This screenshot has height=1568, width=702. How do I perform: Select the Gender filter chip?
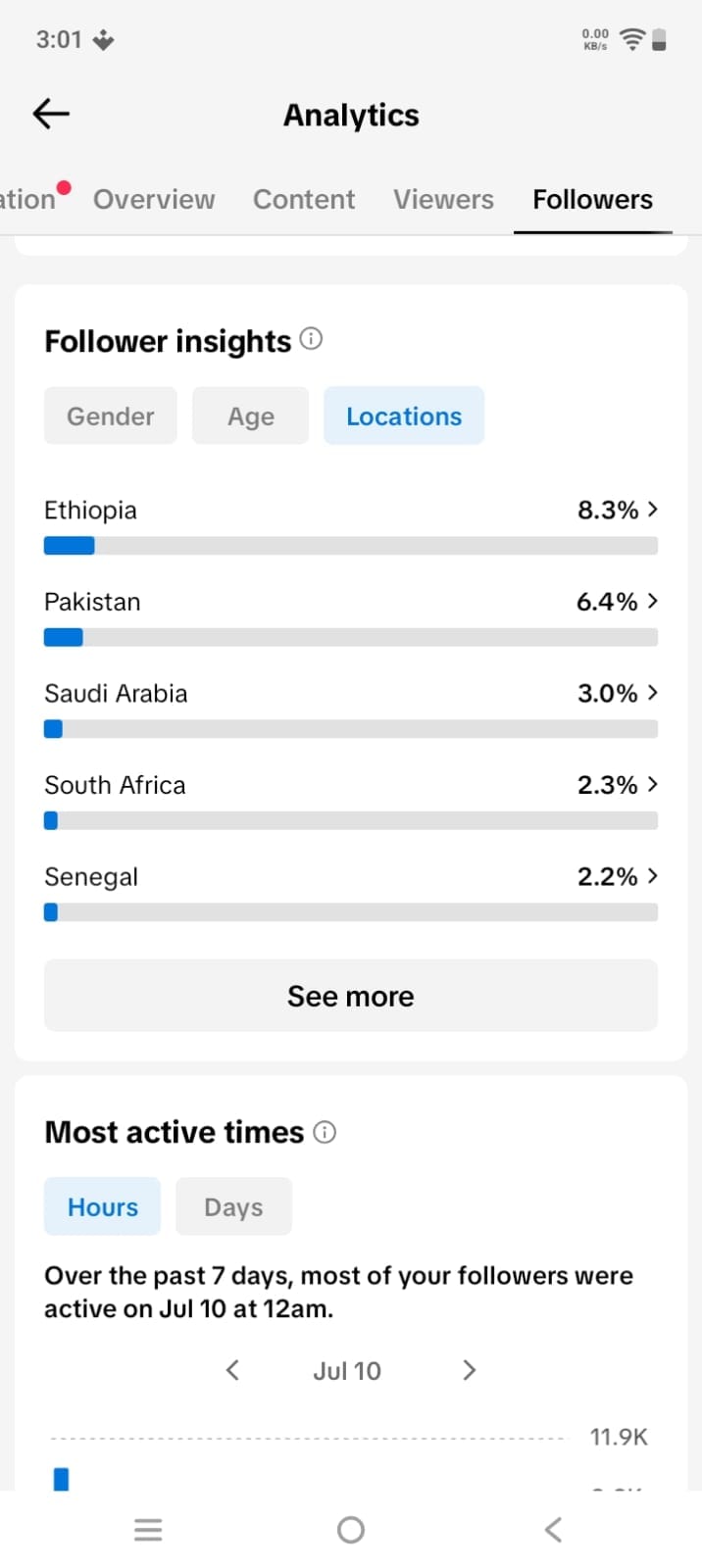pos(111,416)
